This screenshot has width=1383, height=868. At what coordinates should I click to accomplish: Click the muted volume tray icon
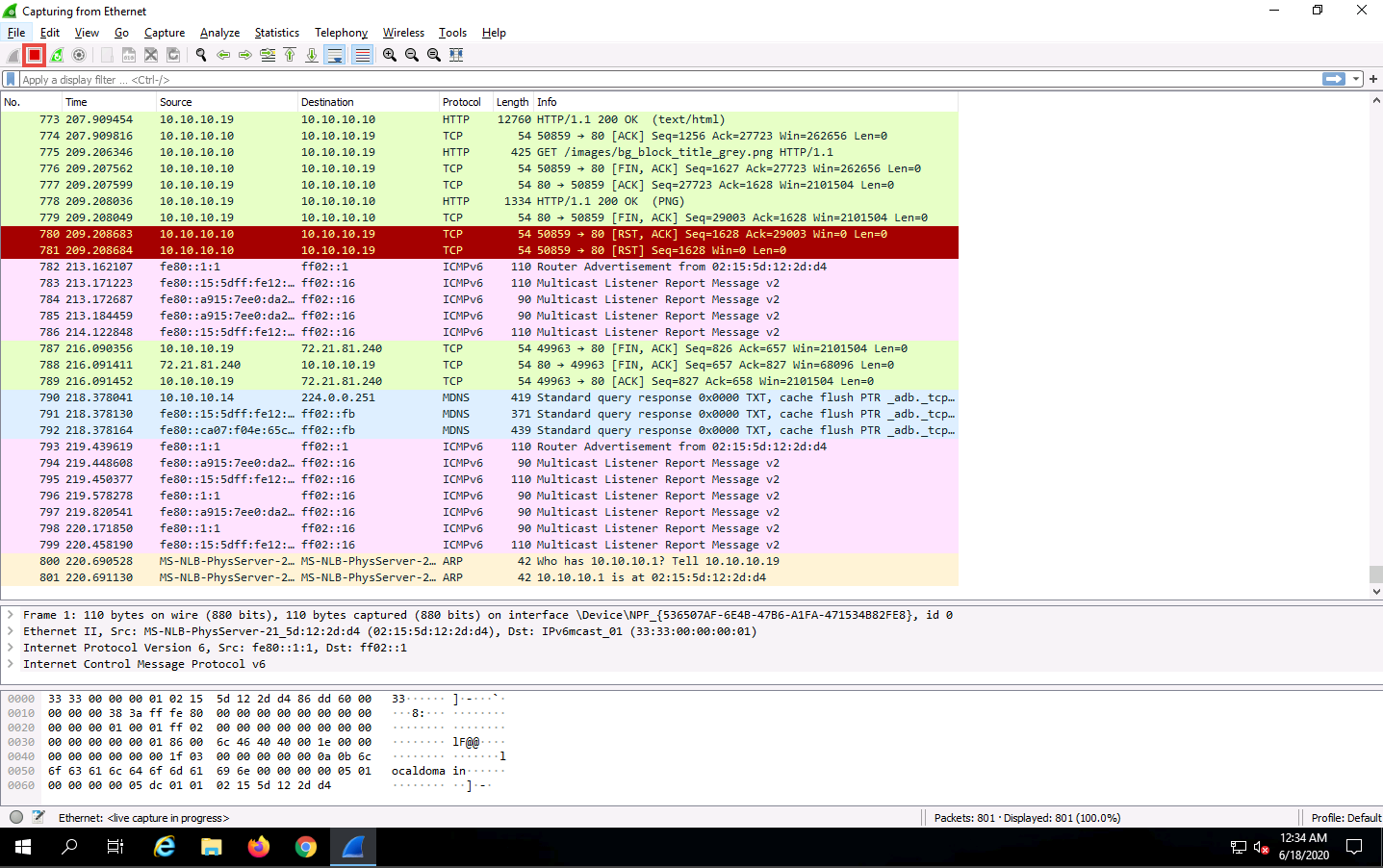[x=1261, y=848]
